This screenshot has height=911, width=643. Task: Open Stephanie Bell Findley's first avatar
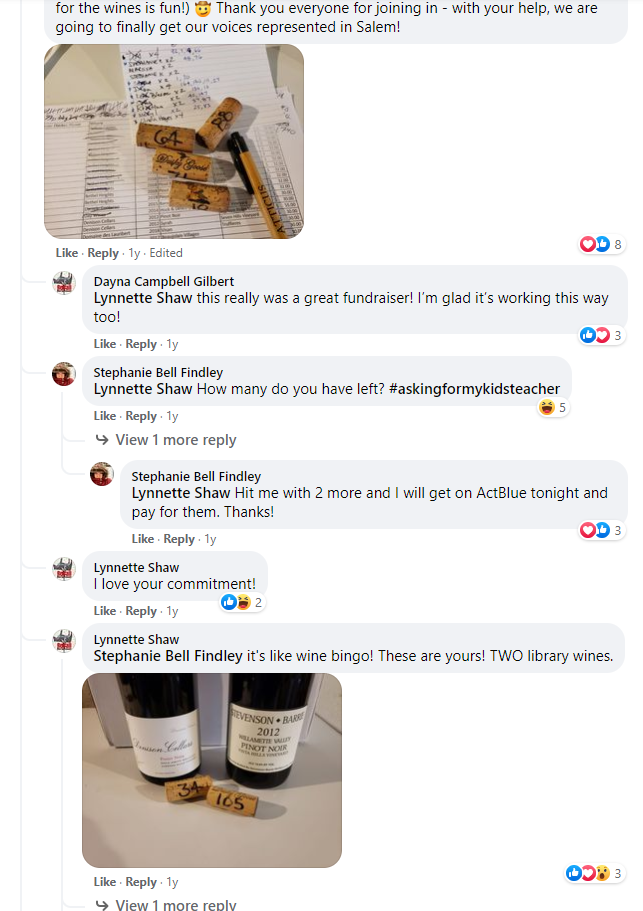click(64, 374)
